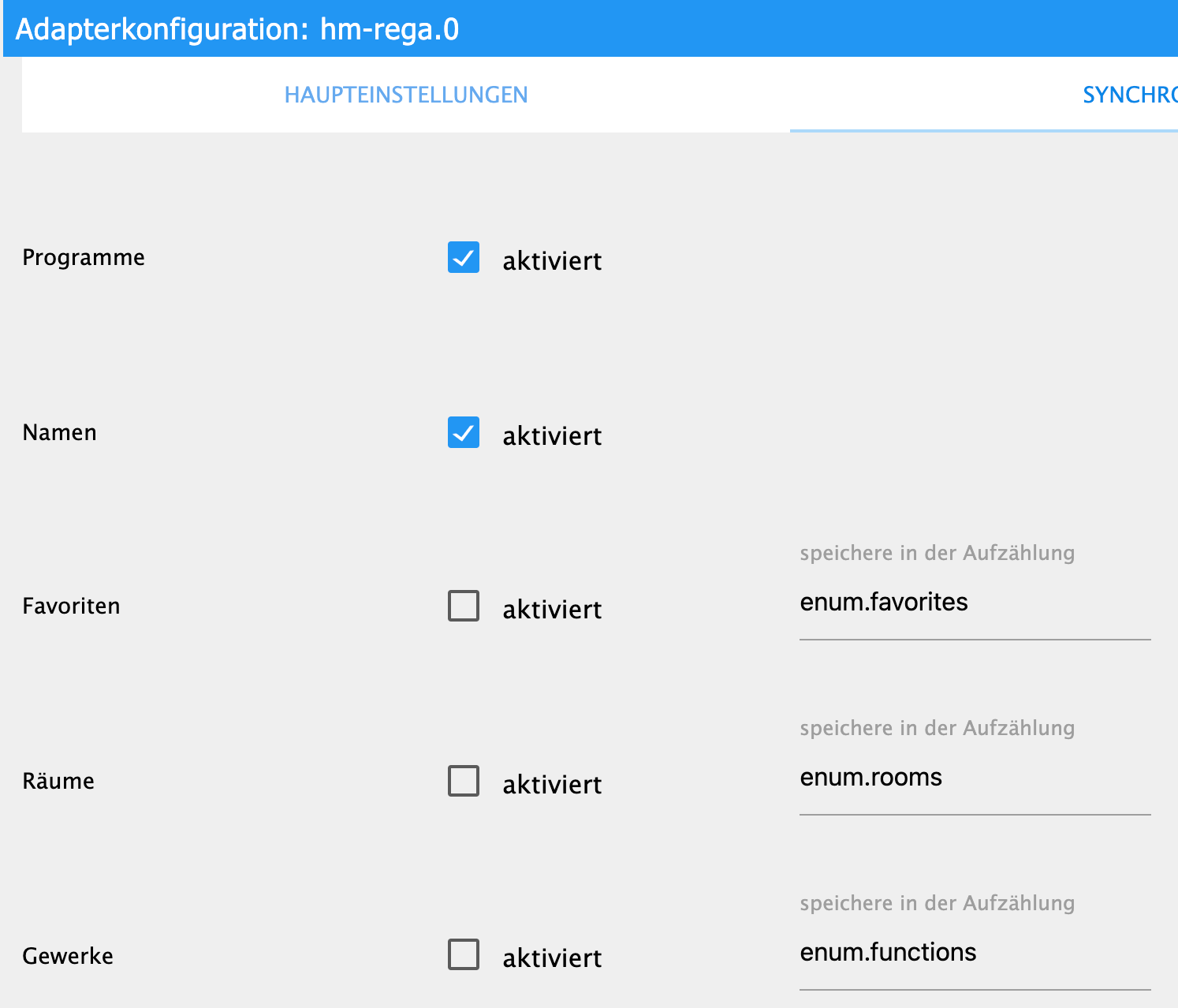Click the aktiviert label in Räume row
The width and height of the screenshot is (1178, 1008).
click(x=552, y=785)
